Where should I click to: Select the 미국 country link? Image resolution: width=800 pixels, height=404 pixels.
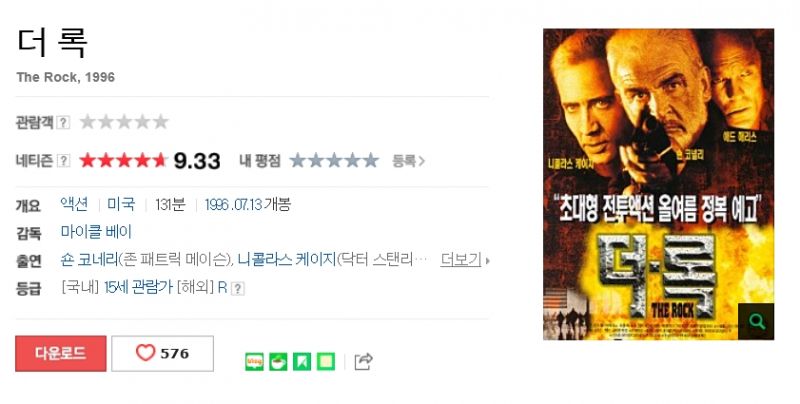coord(121,205)
